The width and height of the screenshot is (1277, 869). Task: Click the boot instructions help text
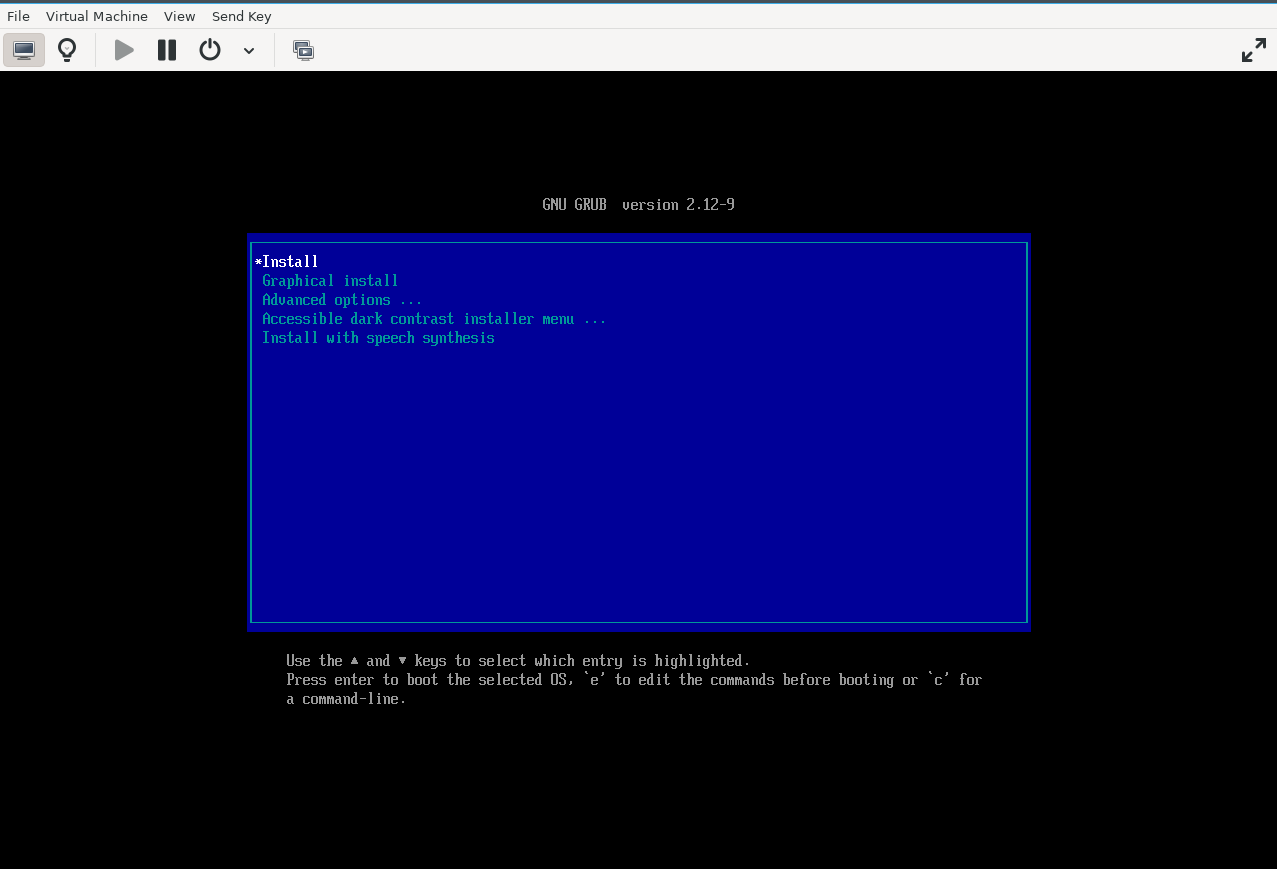click(633, 679)
